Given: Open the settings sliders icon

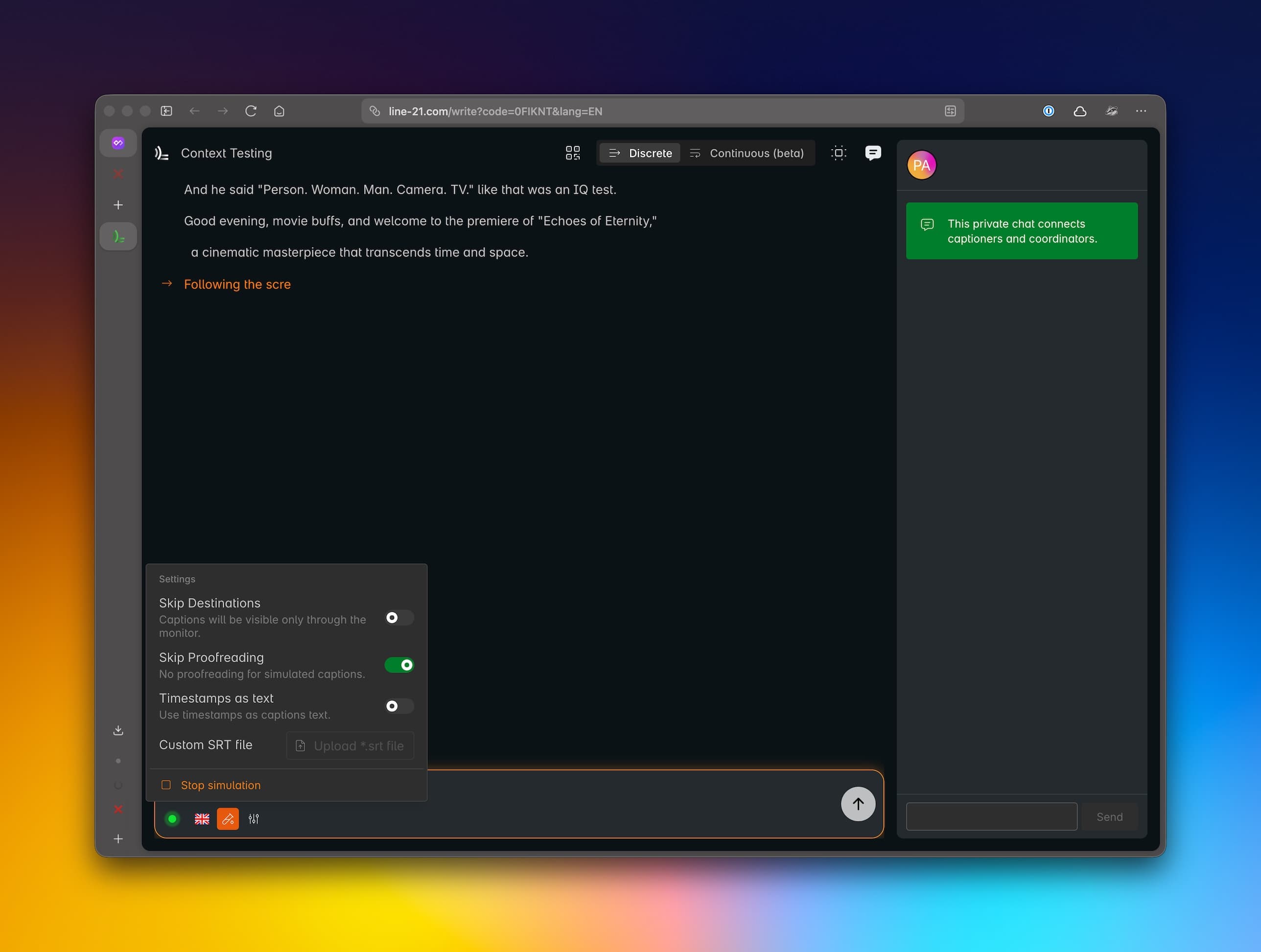Looking at the screenshot, I should click(254, 819).
